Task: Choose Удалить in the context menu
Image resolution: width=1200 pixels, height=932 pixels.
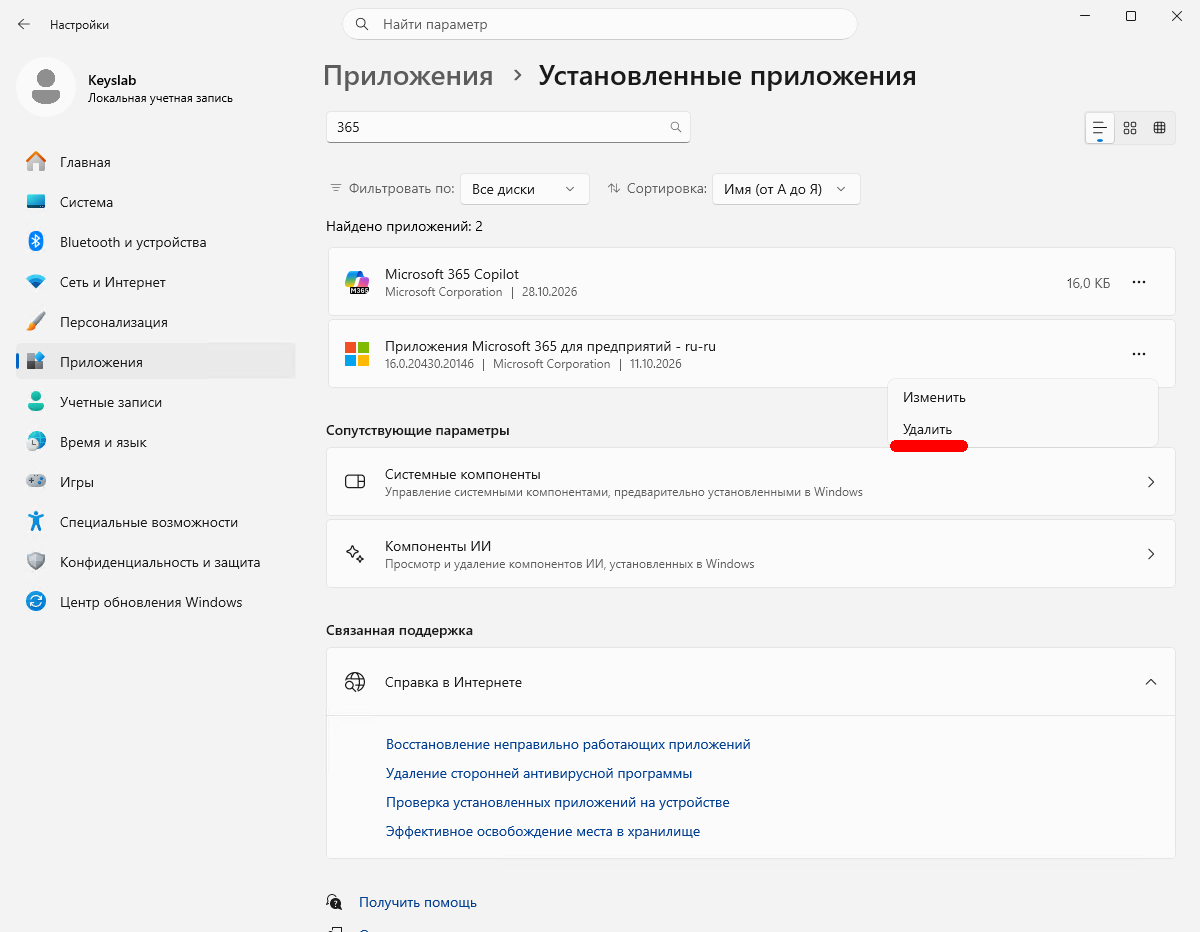Action: point(1022,429)
